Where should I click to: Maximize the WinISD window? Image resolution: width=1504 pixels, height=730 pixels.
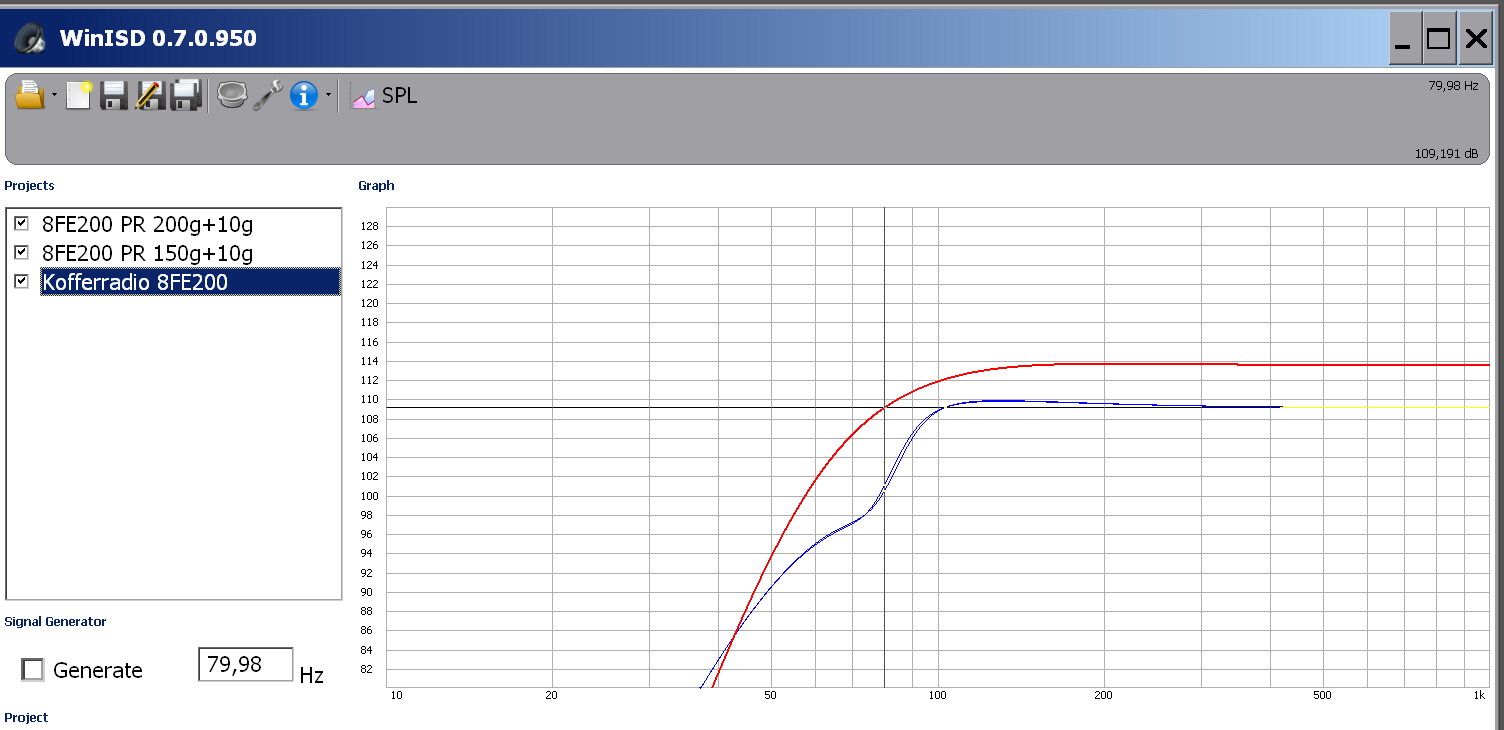(x=1438, y=39)
